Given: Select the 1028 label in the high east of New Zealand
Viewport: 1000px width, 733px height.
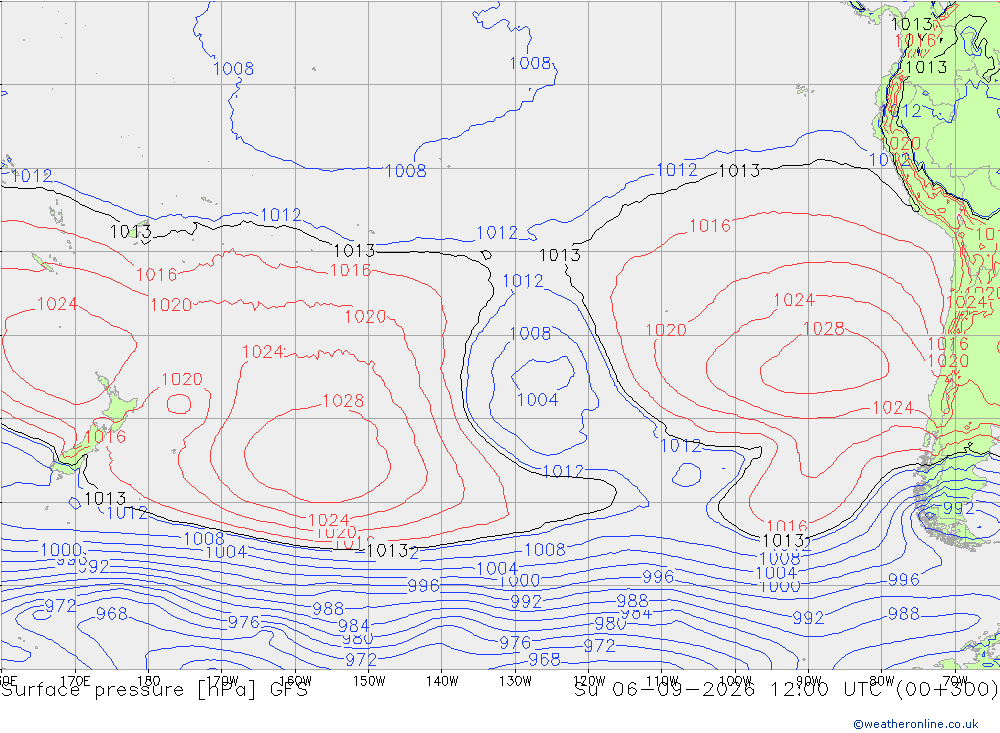Looking at the screenshot, I should [x=343, y=401].
